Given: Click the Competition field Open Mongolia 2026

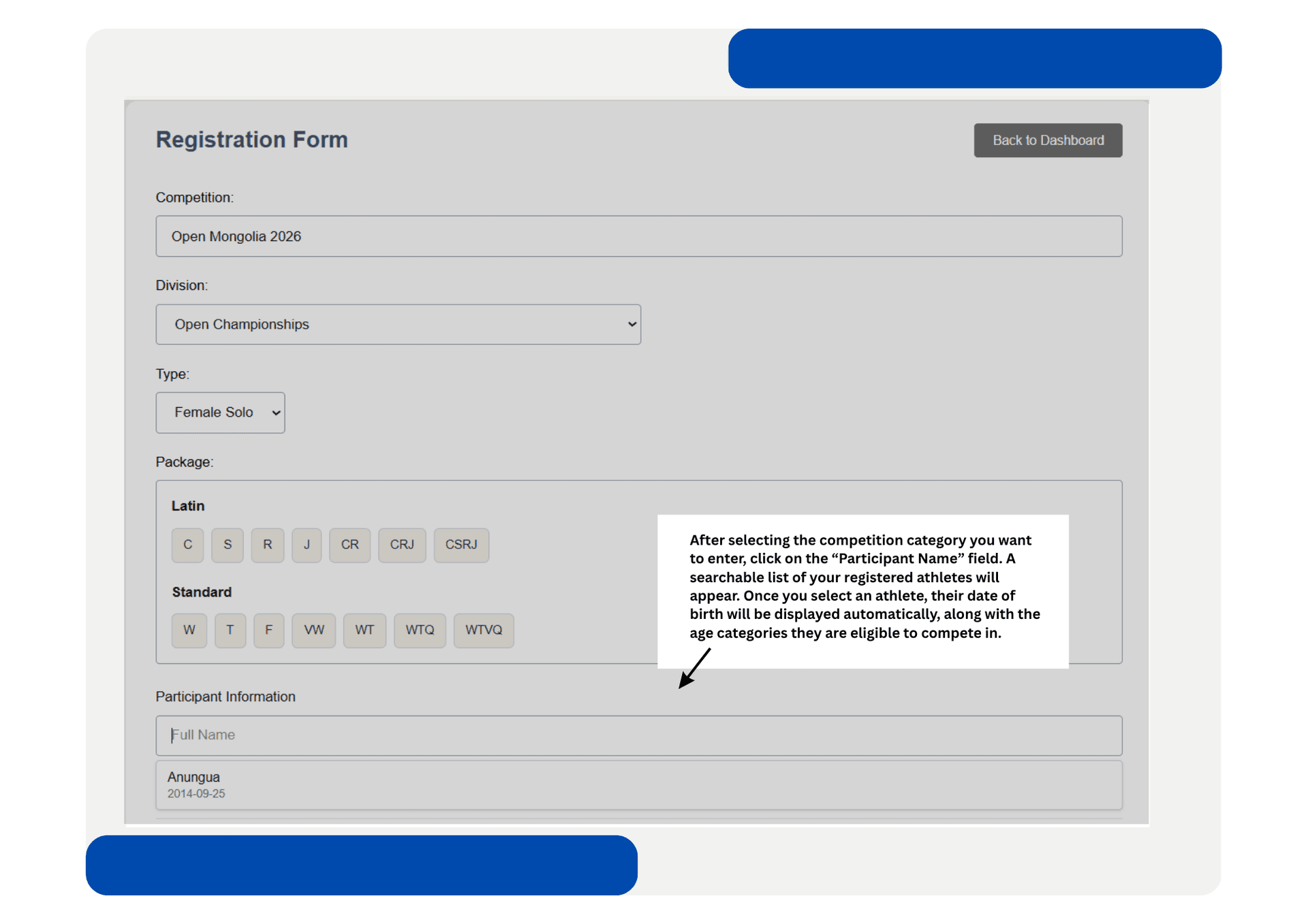Looking at the screenshot, I should click(x=638, y=236).
